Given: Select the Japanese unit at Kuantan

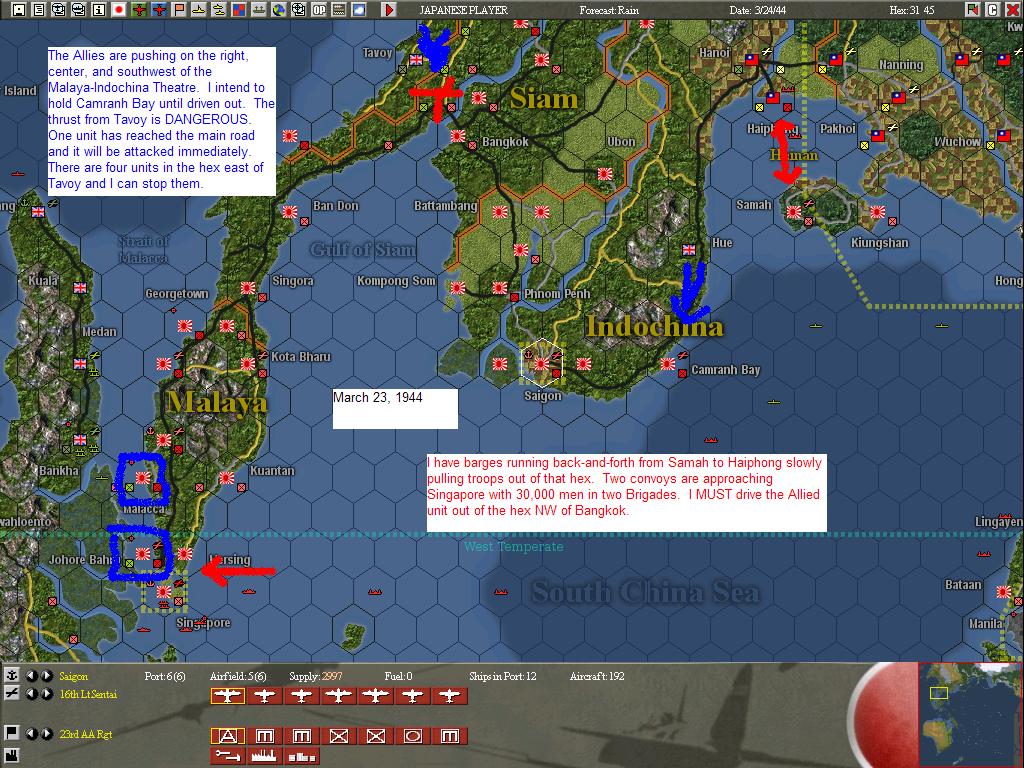Looking at the screenshot, I should tap(227, 478).
